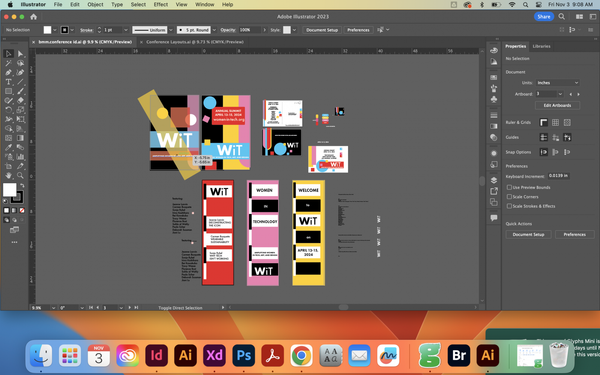600x375 pixels.
Task: Open the Layers panel icon
Action: 494,180
